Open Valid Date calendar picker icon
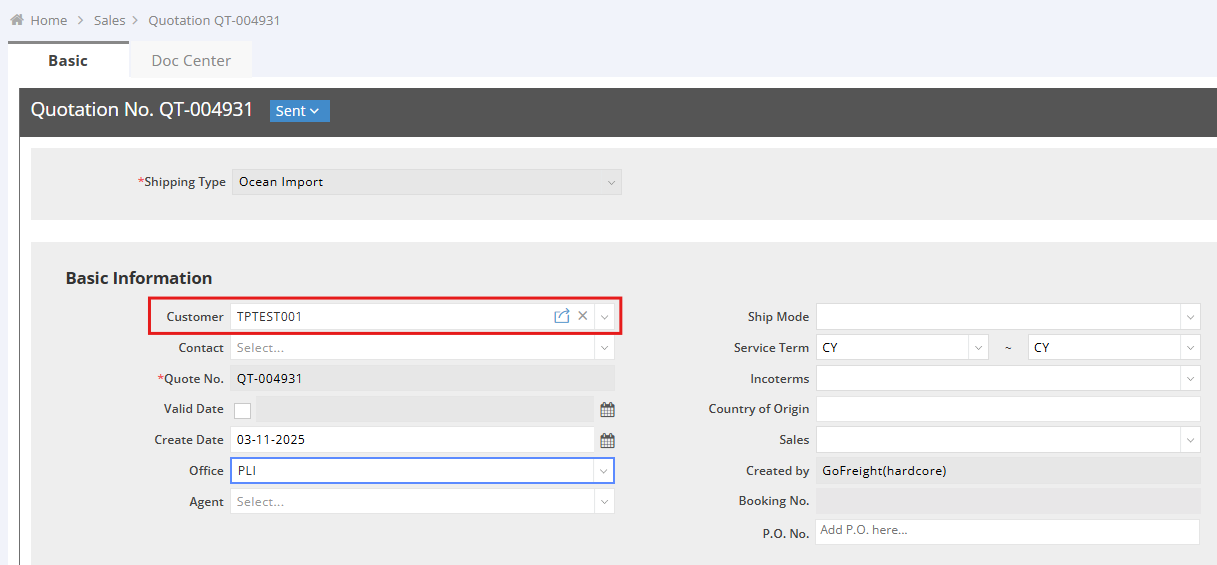 pyautogui.click(x=607, y=409)
